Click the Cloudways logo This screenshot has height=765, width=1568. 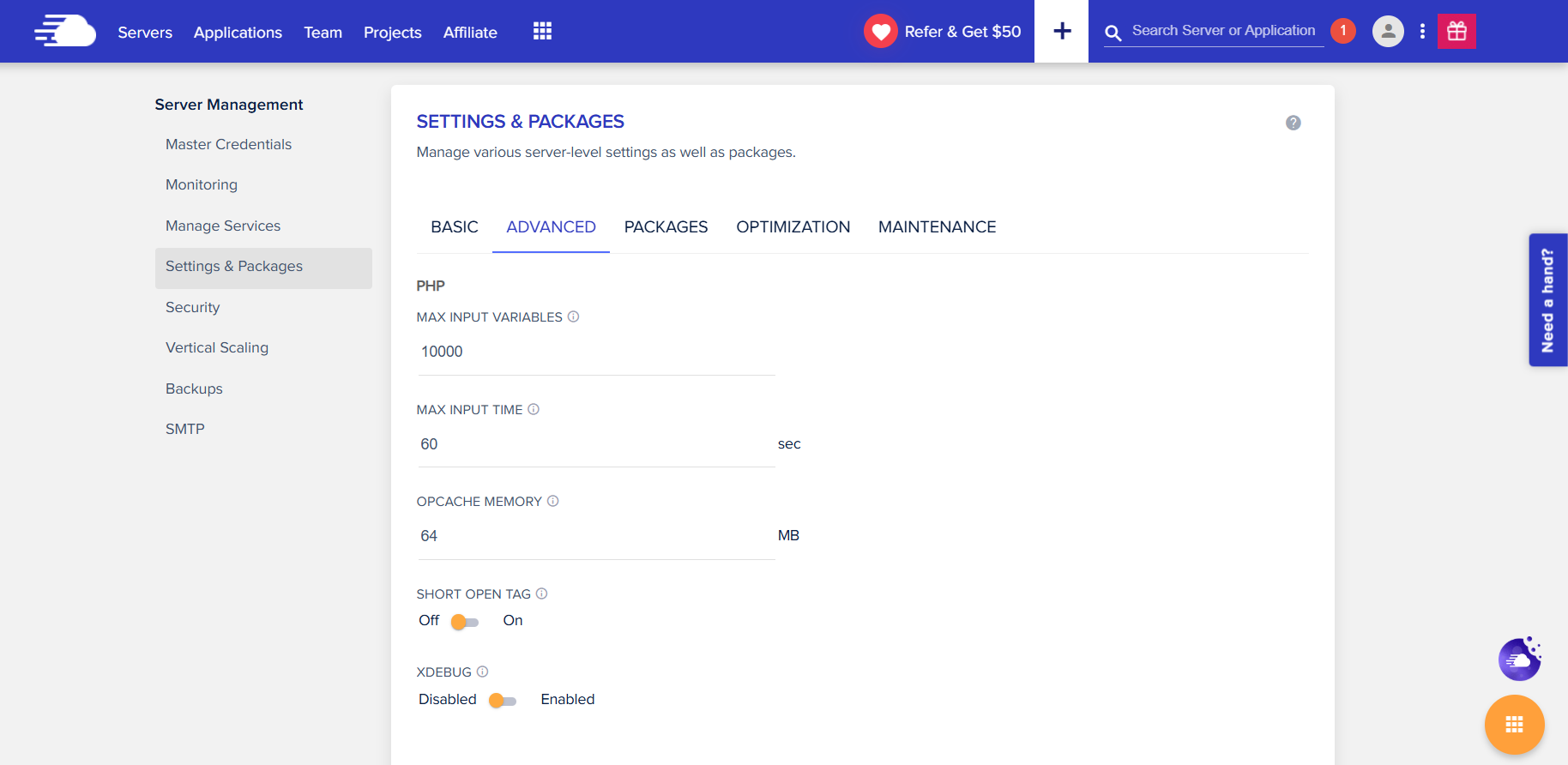[65, 31]
